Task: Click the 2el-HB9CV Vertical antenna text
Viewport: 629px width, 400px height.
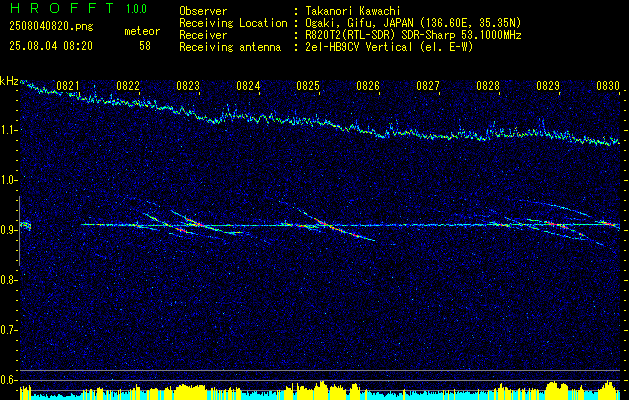Action: pyautogui.click(x=390, y=47)
